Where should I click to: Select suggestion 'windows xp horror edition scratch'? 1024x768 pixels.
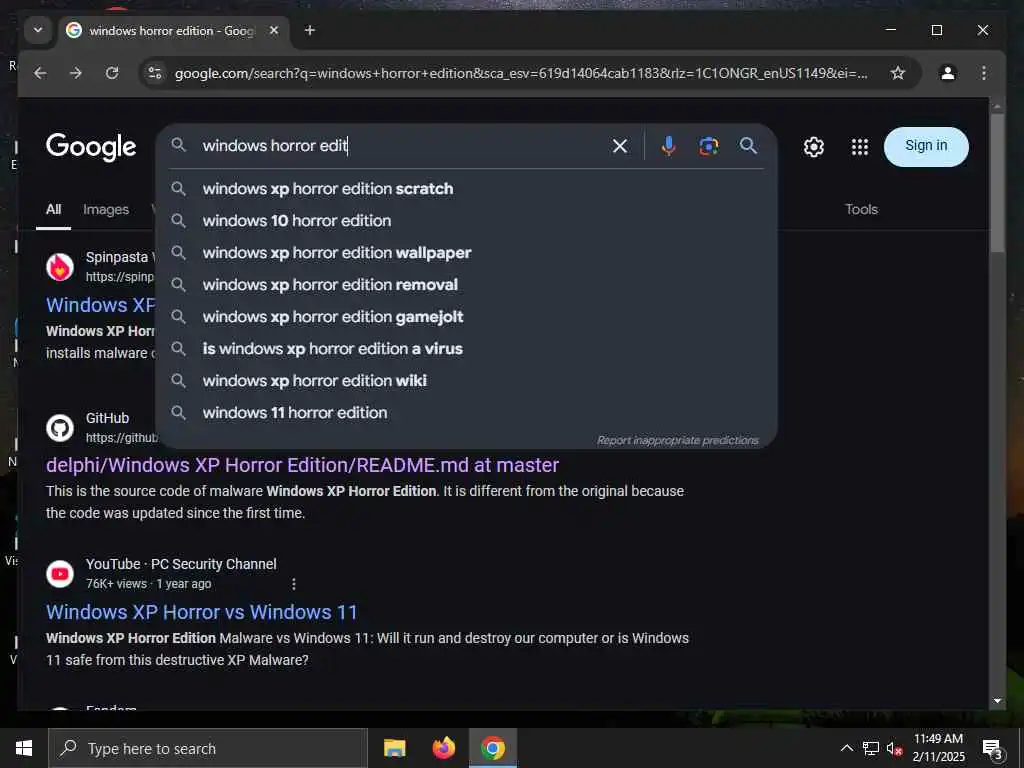pyautogui.click(x=466, y=189)
